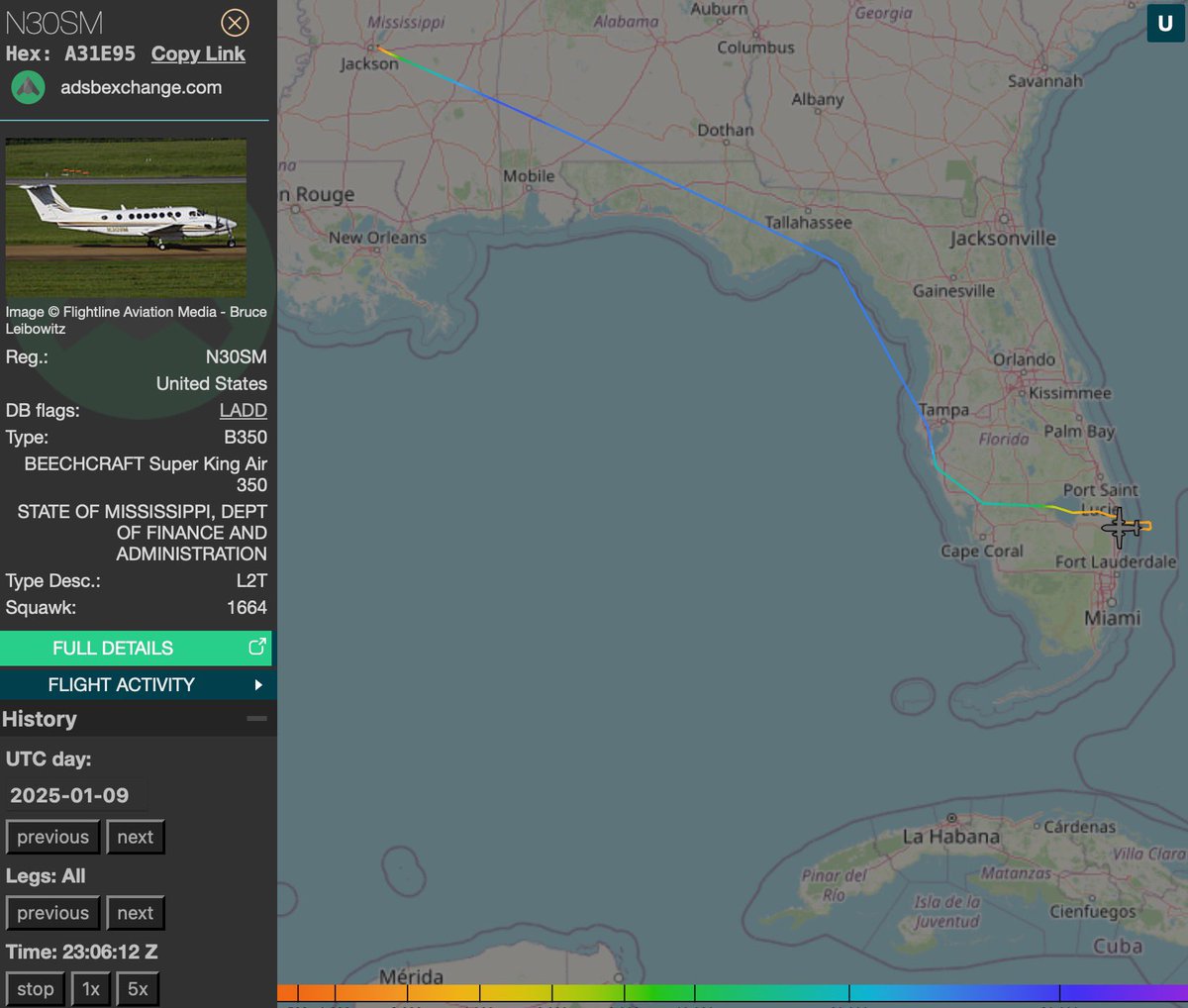The width and height of the screenshot is (1188, 1008).
Task: Select the previous flight leg
Action: (52, 913)
